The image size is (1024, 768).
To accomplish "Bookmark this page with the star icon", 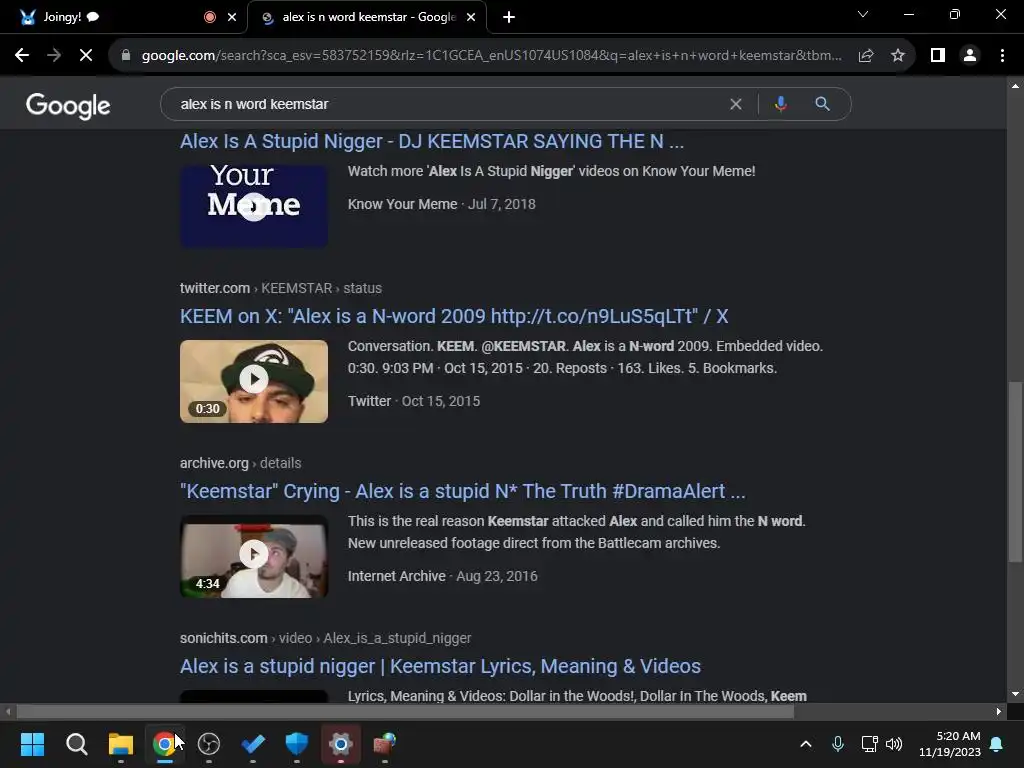I will (x=898, y=56).
